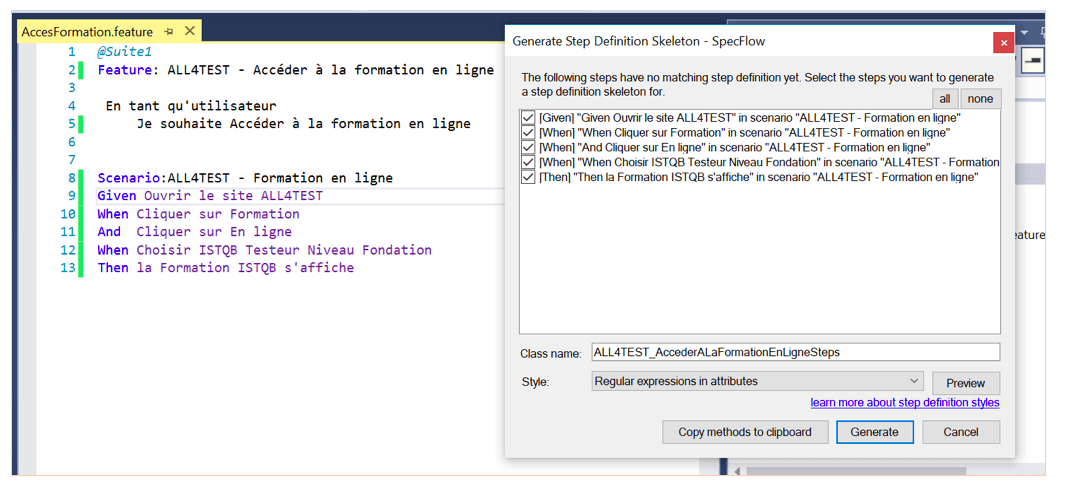Click the horizontal scrollbar thumb at the bottom
1072x499 pixels.
click(856, 472)
